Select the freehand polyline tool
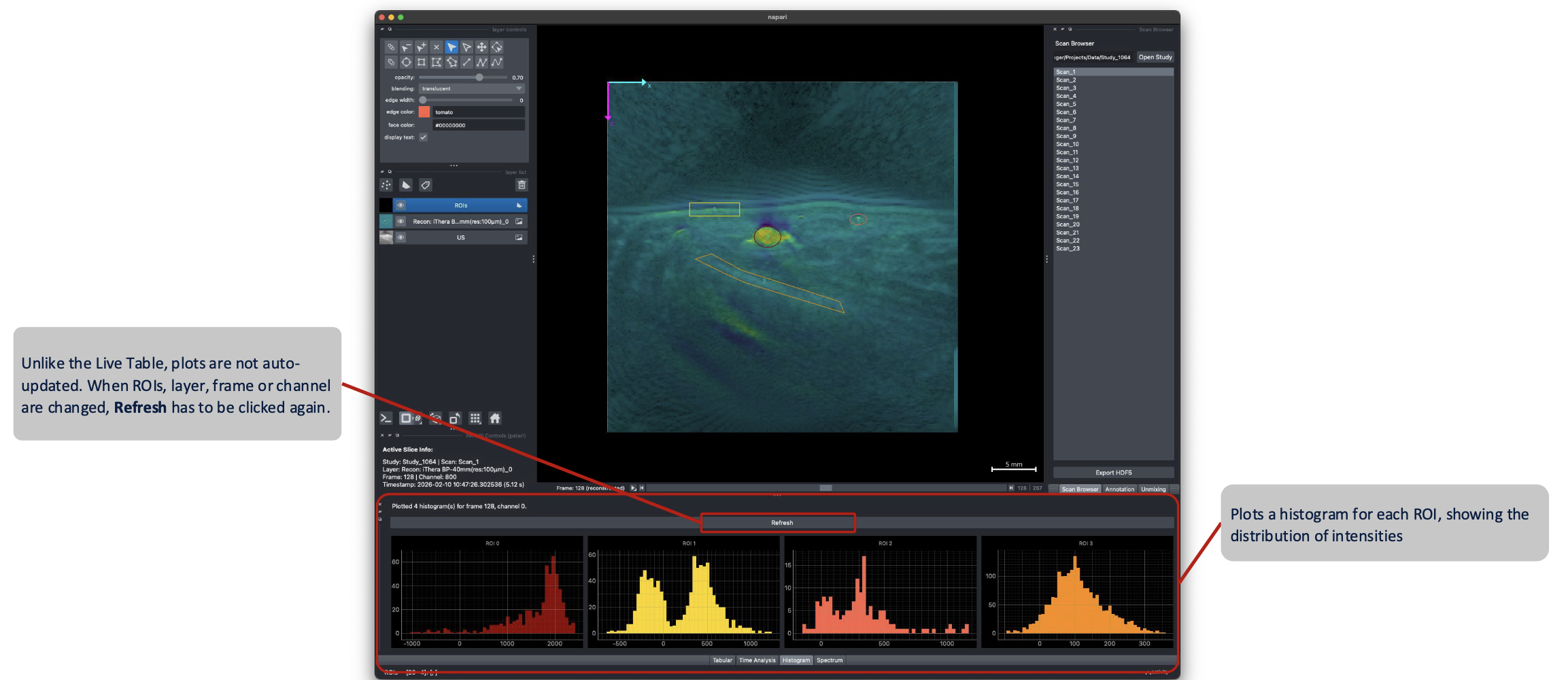 pyautogui.click(x=497, y=62)
